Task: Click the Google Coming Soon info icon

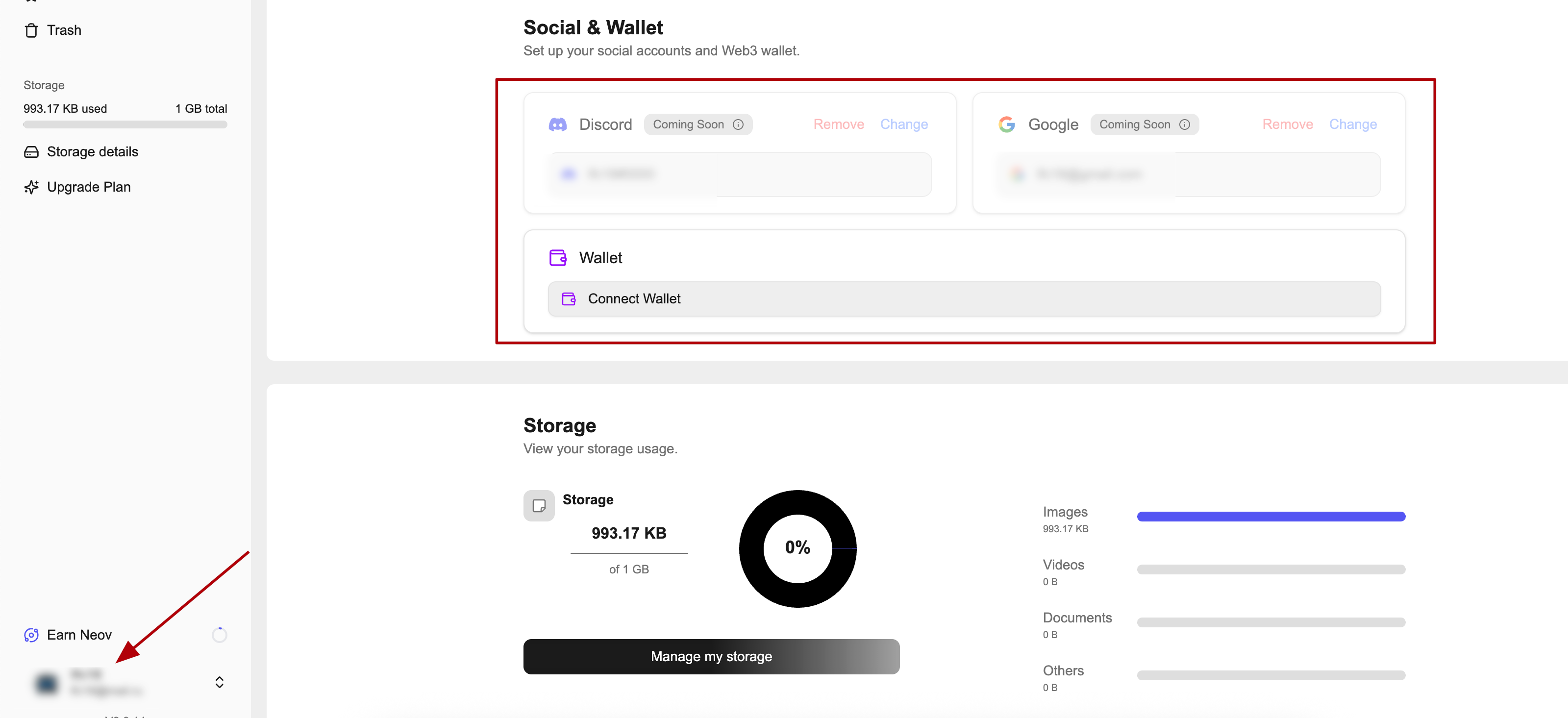Action: [1185, 125]
